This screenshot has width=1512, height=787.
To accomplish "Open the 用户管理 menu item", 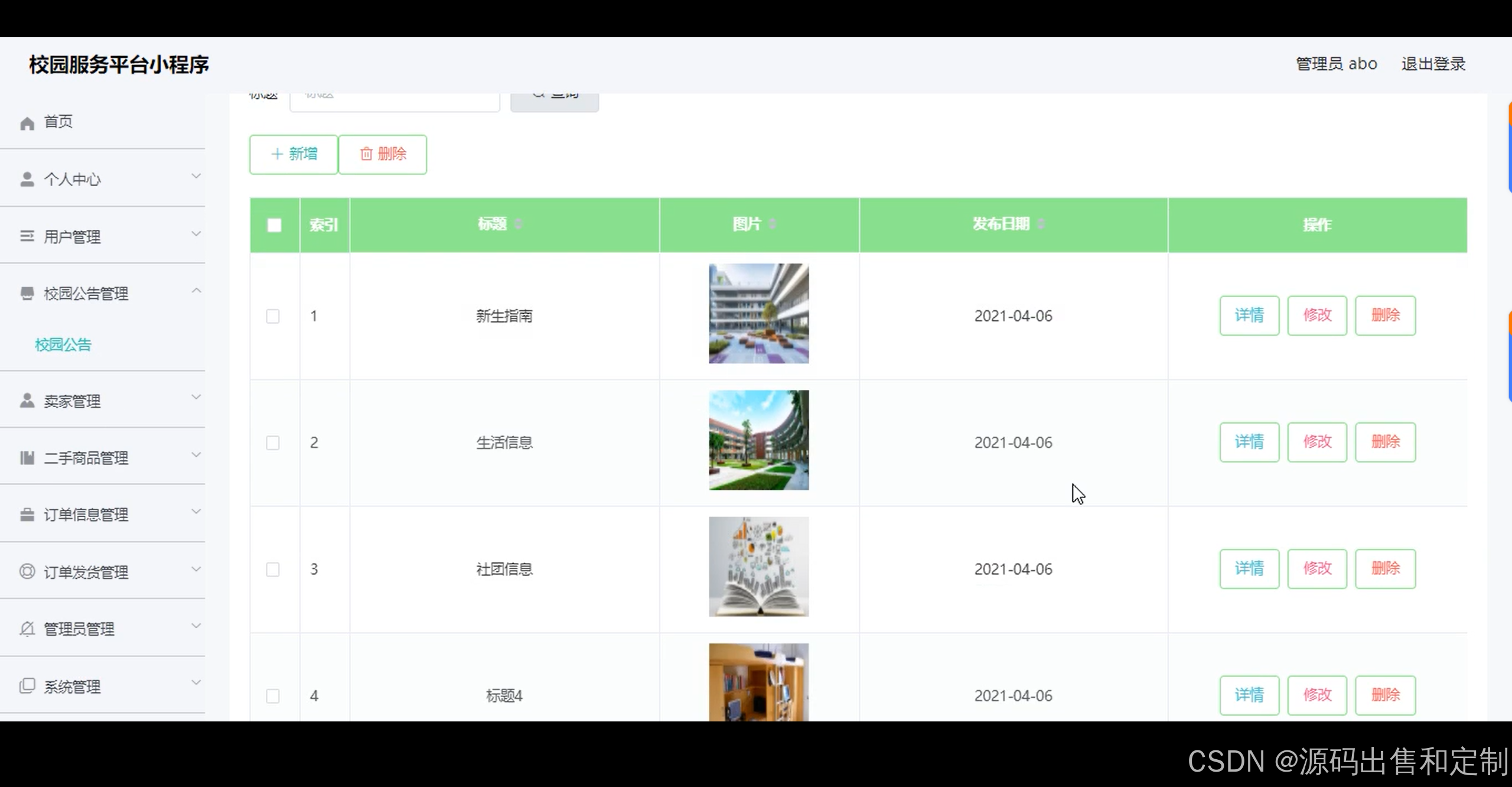I will pyautogui.click(x=103, y=236).
